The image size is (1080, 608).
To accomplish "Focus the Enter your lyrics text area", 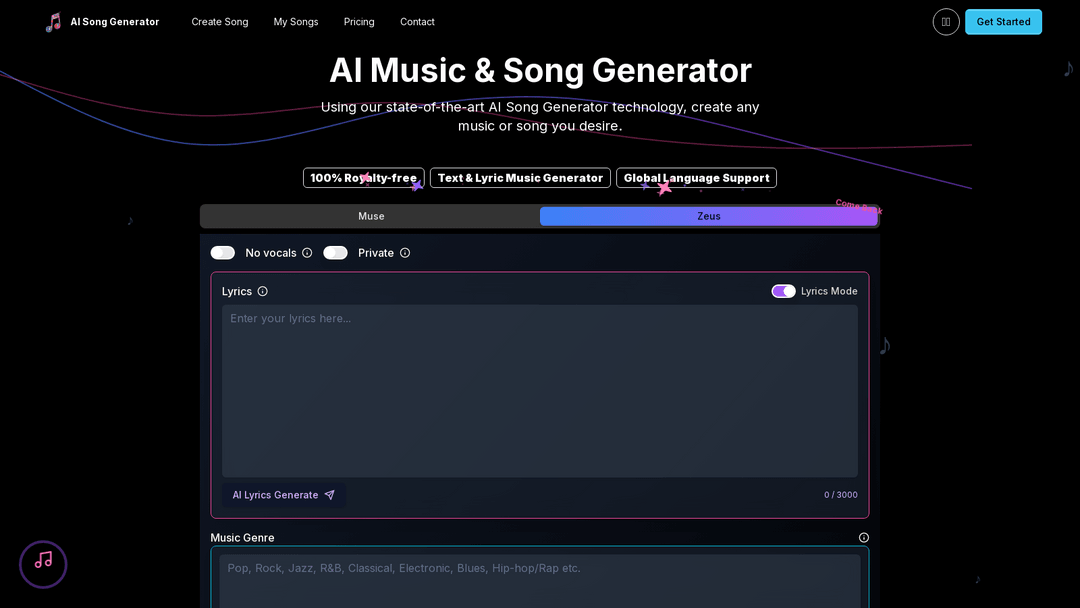I will 539,390.
